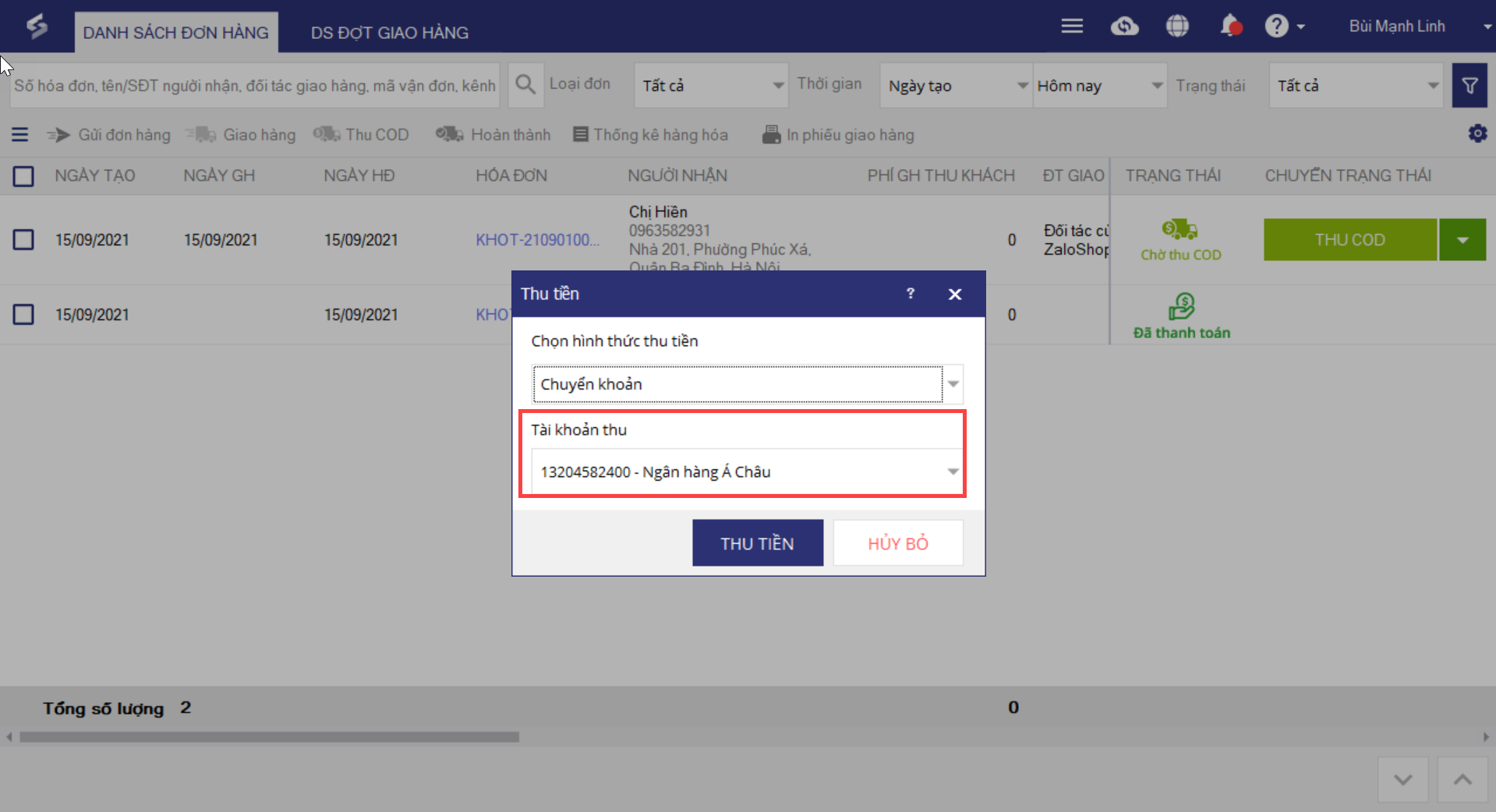Toggle the select-all header checkbox

click(x=23, y=176)
